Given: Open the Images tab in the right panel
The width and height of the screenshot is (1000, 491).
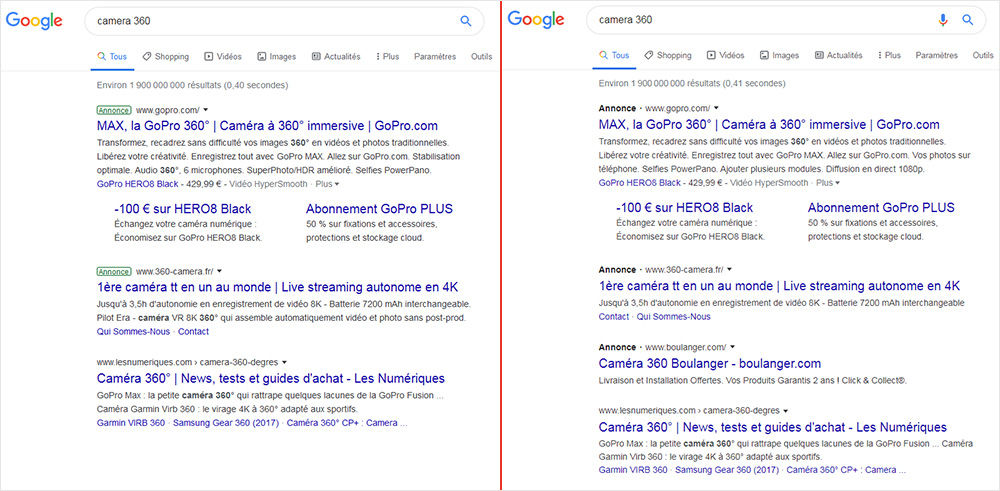Looking at the screenshot, I should coord(779,55).
